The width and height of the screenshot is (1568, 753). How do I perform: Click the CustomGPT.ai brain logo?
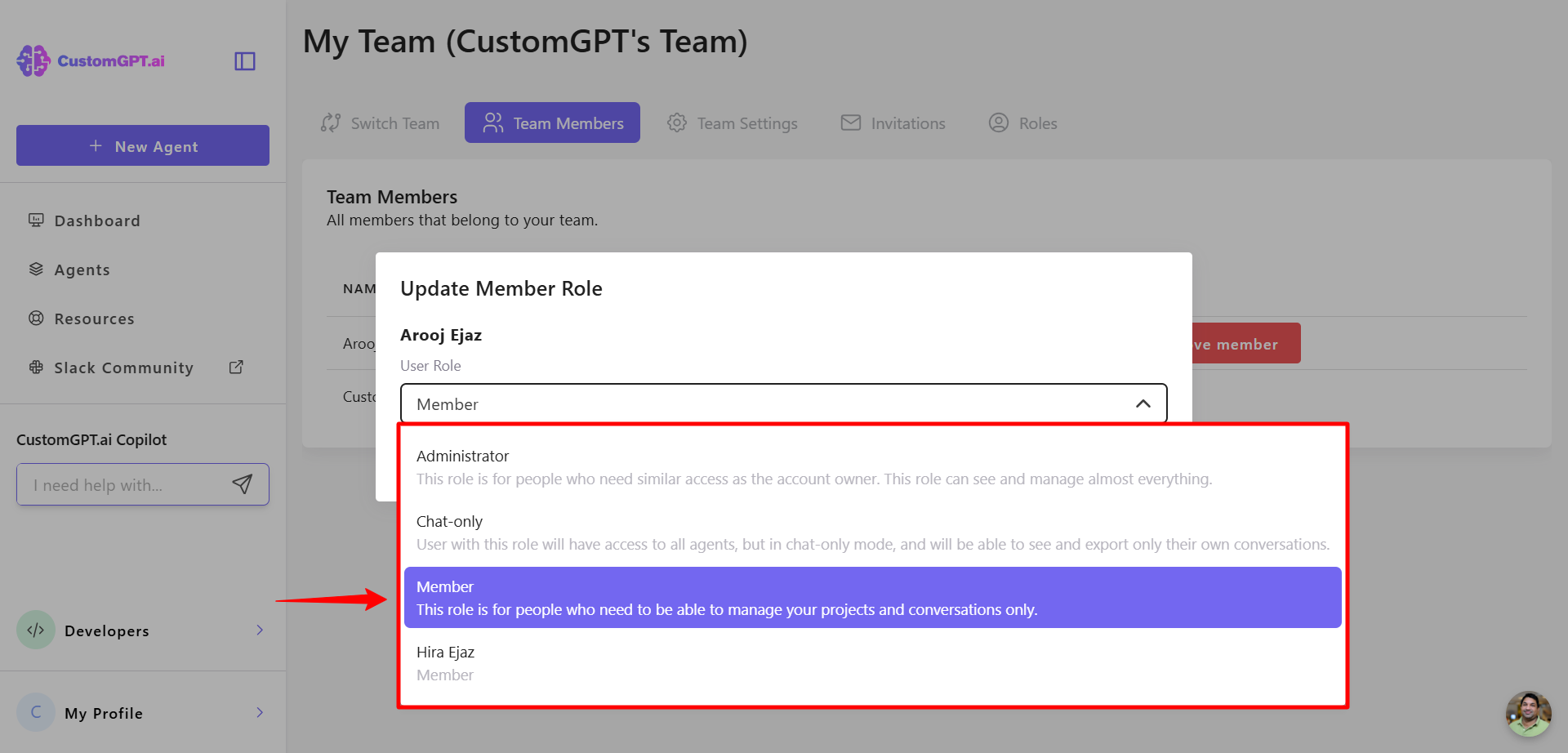33,61
